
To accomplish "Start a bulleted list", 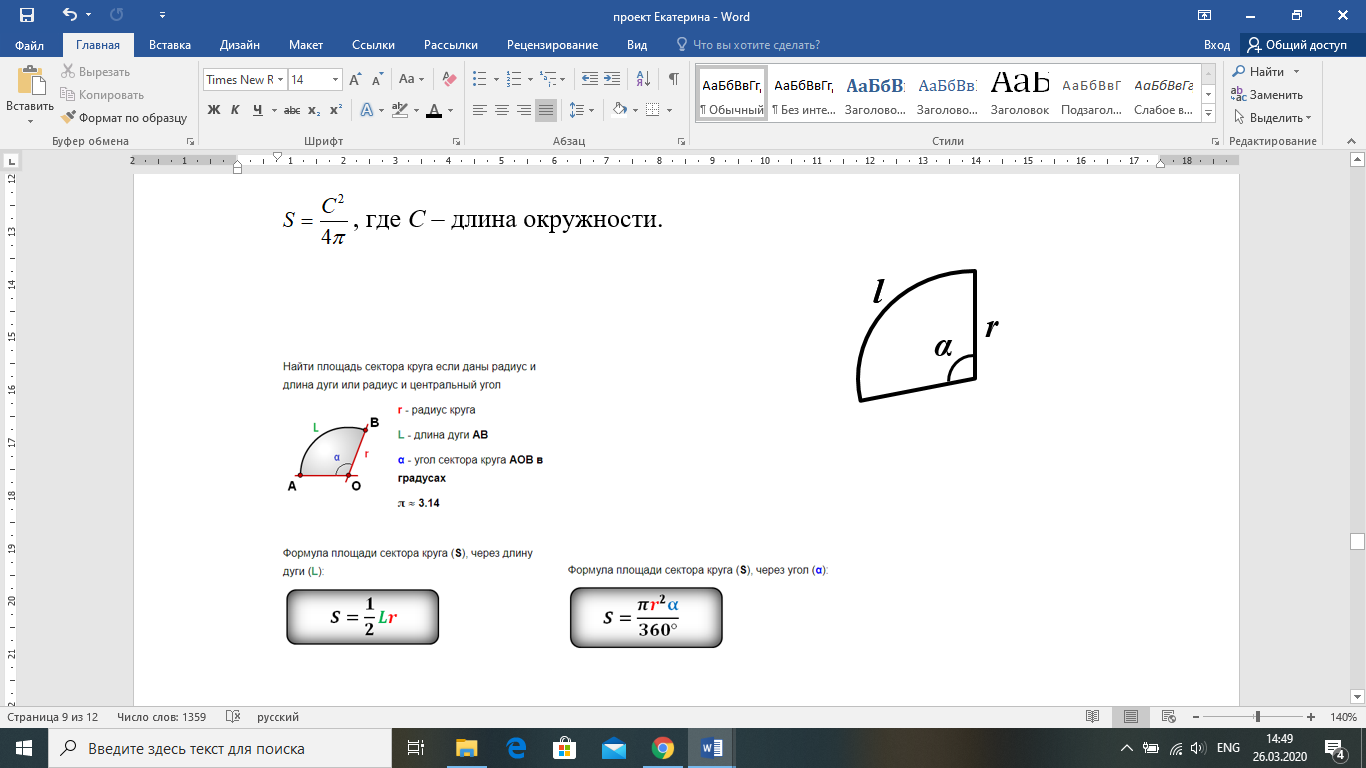I will [x=480, y=79].
